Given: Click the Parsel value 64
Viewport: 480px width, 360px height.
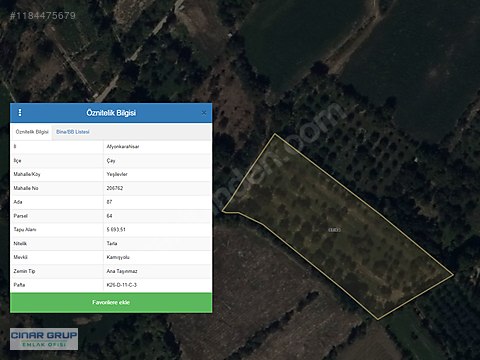Looking at the screenshot, I should 109,216.
